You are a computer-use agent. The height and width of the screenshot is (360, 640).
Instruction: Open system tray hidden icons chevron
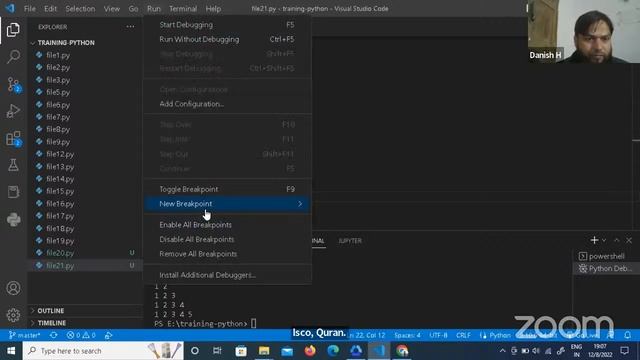pyautogui.click(x=502, y=351)
